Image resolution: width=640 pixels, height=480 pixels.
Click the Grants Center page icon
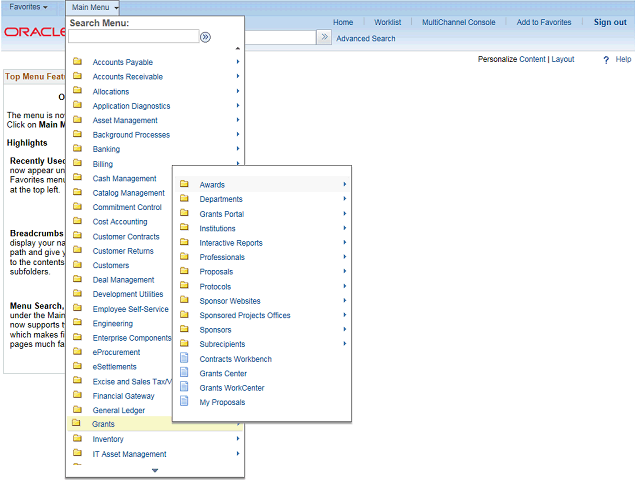[183, 373]
